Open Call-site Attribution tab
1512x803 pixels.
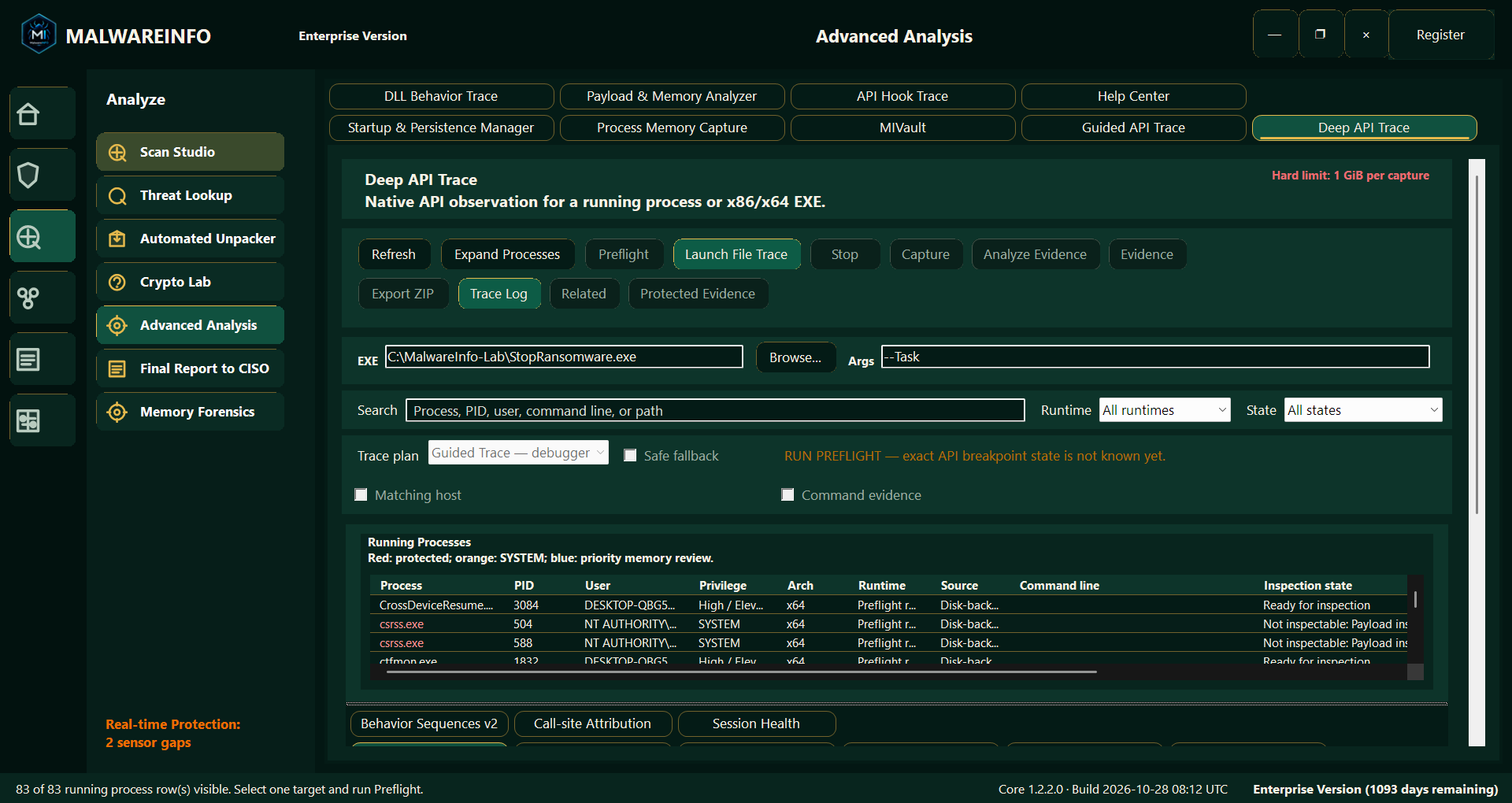tap(592, 723)
